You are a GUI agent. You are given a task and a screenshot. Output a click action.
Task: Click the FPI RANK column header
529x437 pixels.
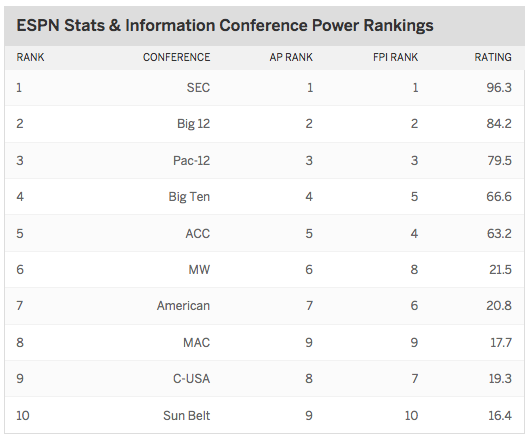(x=395, y=57)
